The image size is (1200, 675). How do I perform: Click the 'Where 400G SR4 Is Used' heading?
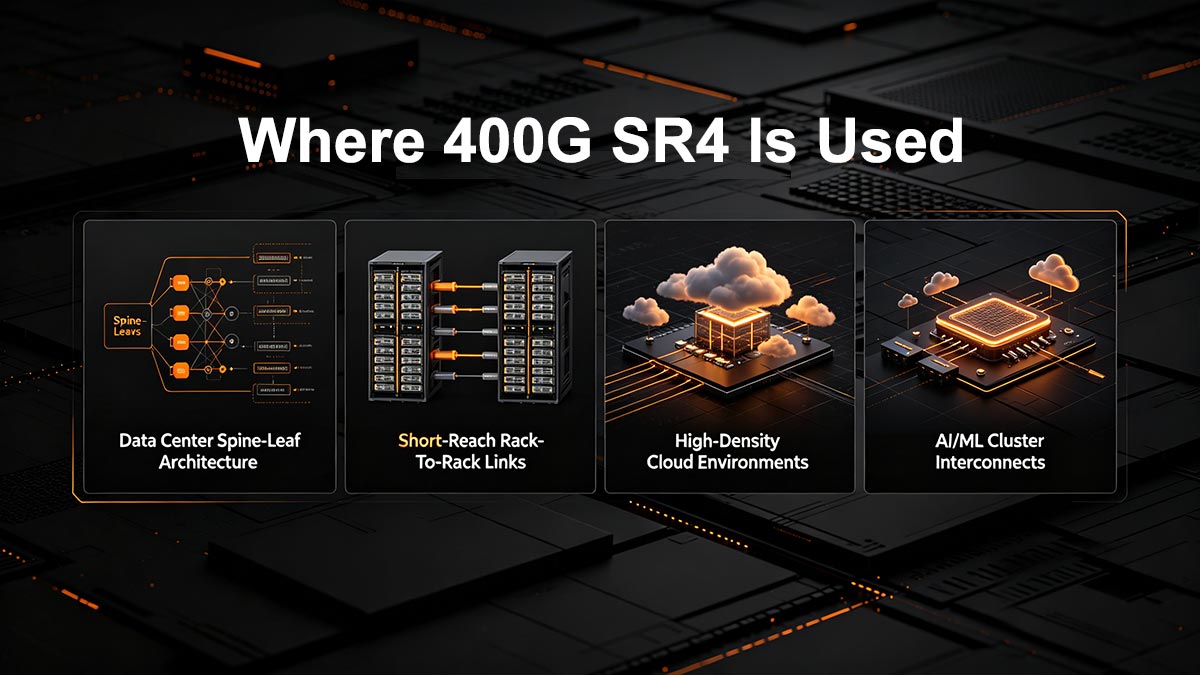(601, 142)
